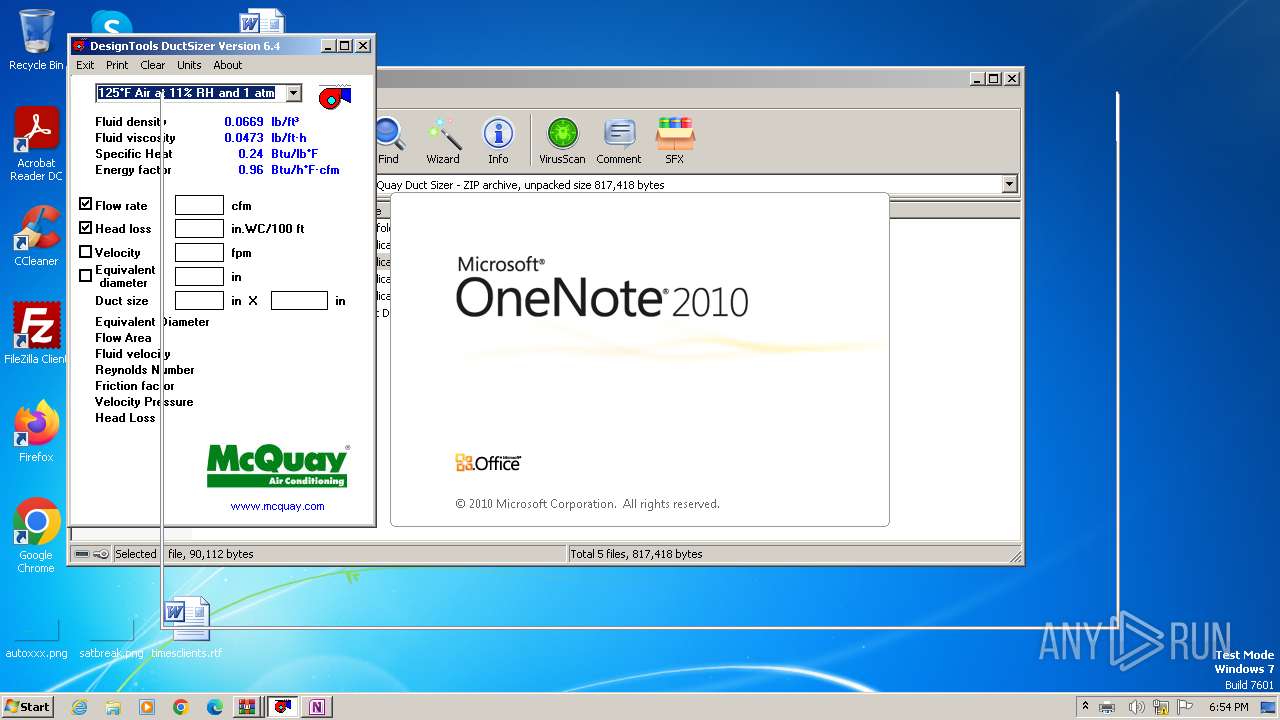Screen dimensions: 1280x720
Task: Click the volume icon in system tray
Action: [1136, 707]
